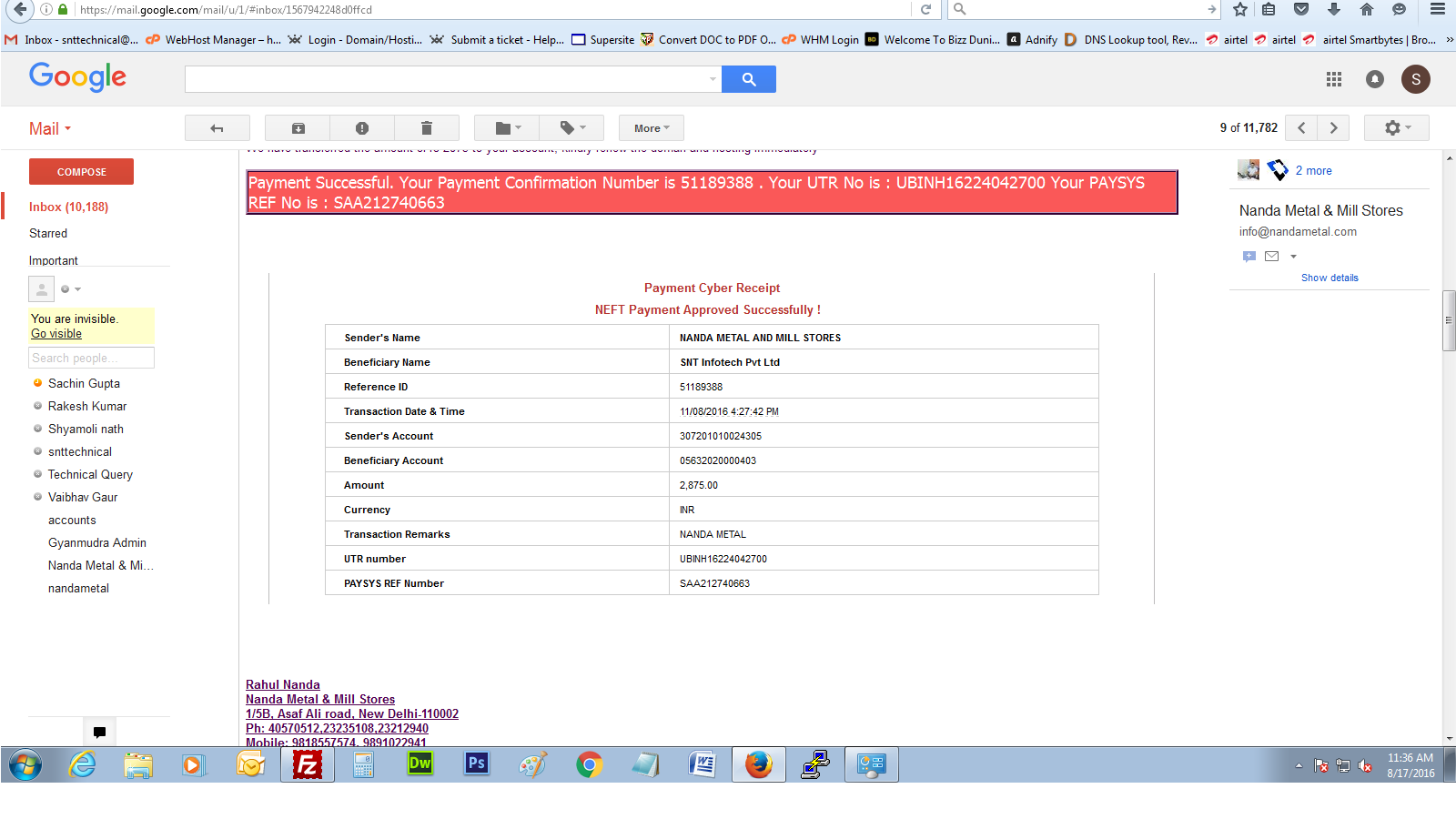Select Starred in the left sidebar

pos(48,234)
